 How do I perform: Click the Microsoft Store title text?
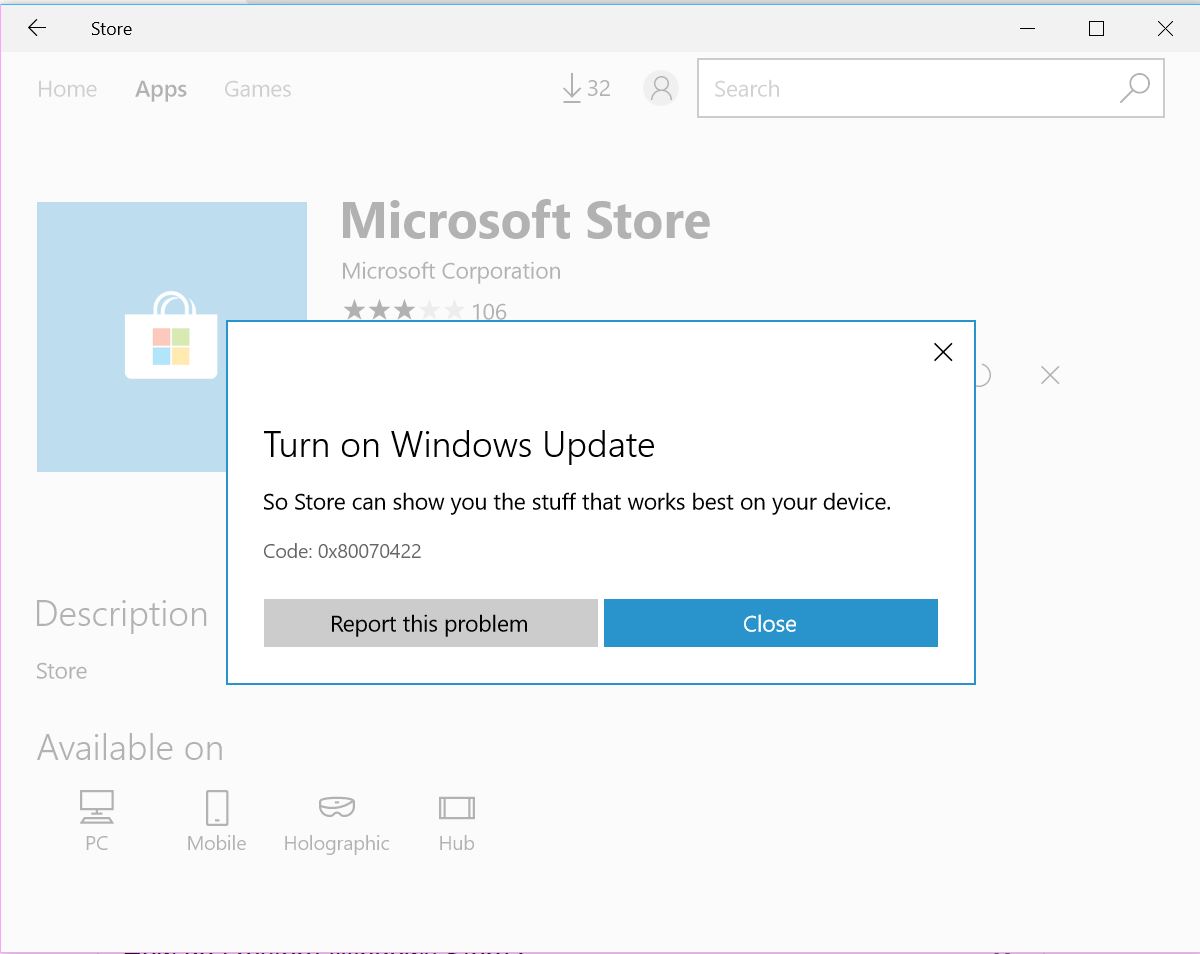(525, 221)
